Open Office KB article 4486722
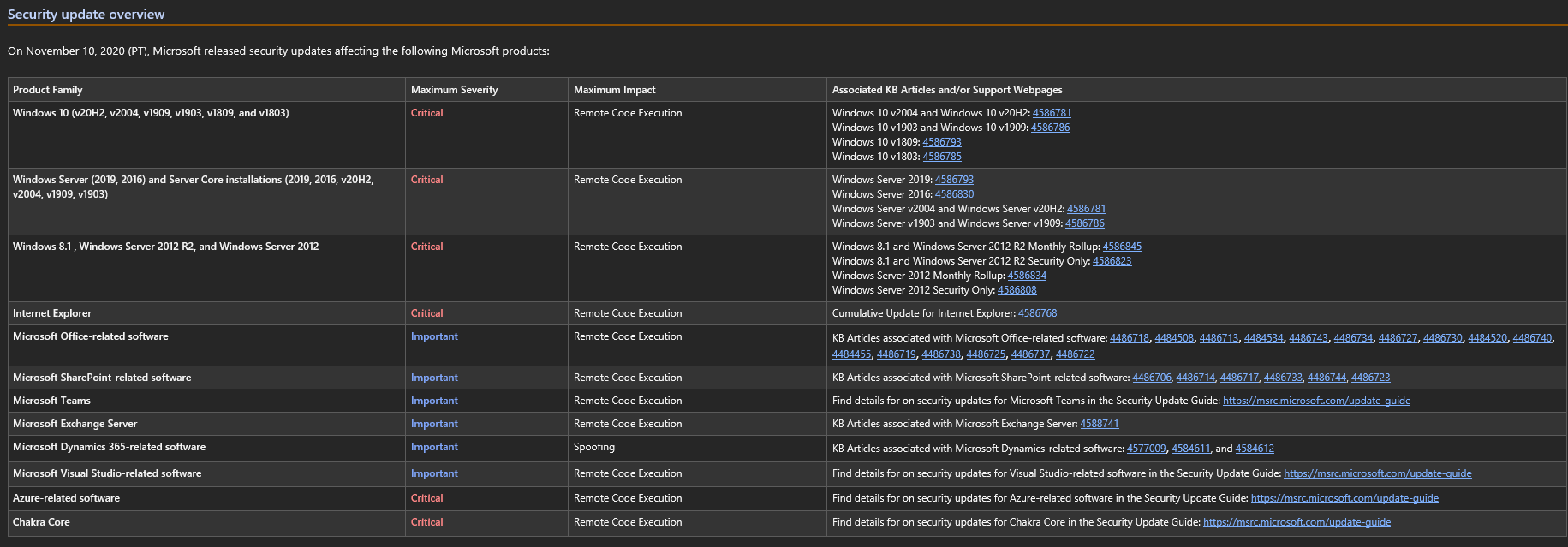1568x547 pixels. point(1075,354)
